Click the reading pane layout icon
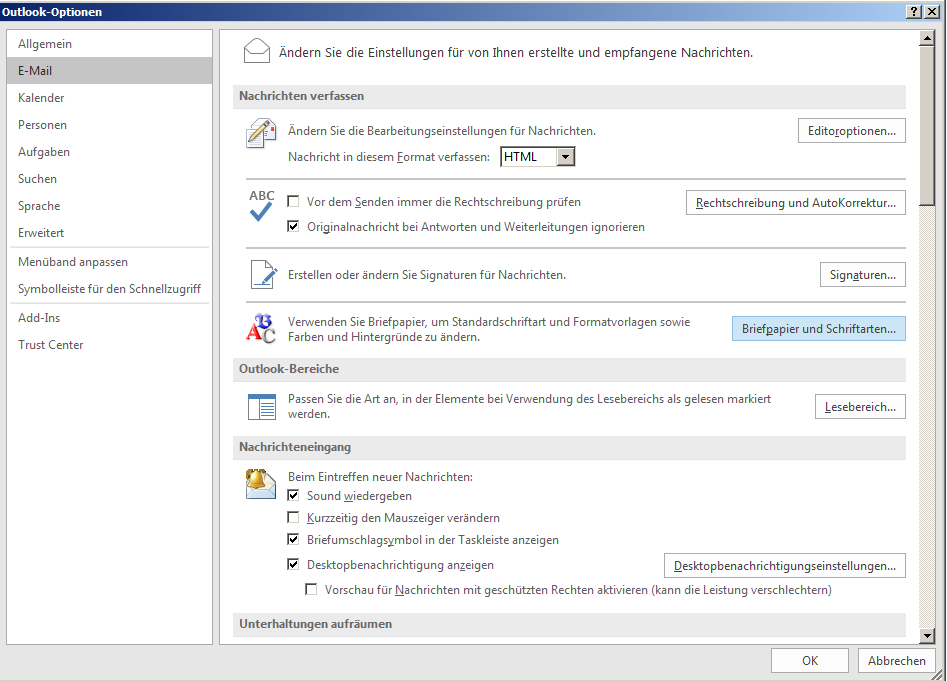Image resolution: width=947 pixels, height=681 pixels. pyautogui.click(x=262, y=406)
